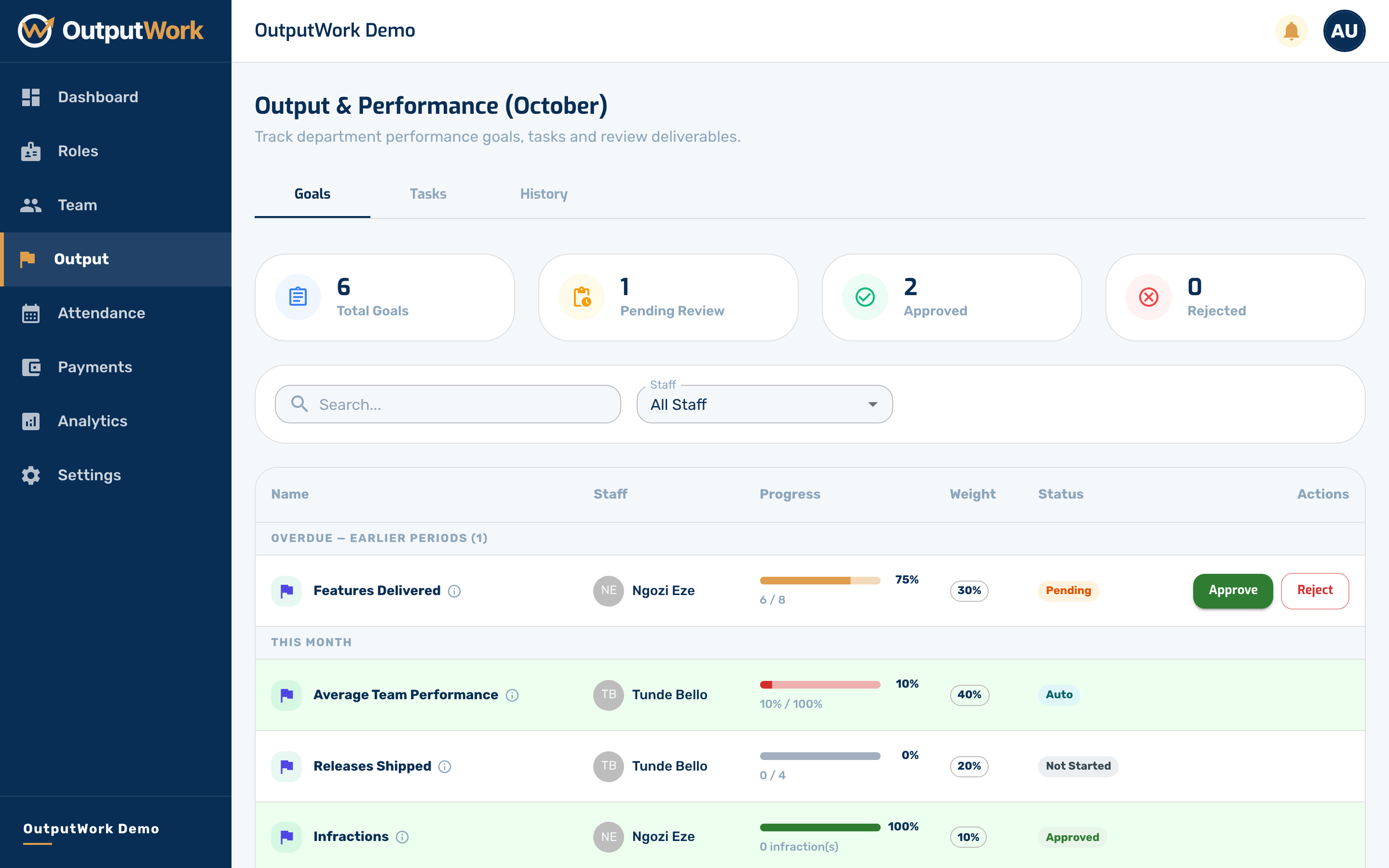Click the Infractions green progress bar
The image size is (1389, 868).
click(x=819, y=827)
